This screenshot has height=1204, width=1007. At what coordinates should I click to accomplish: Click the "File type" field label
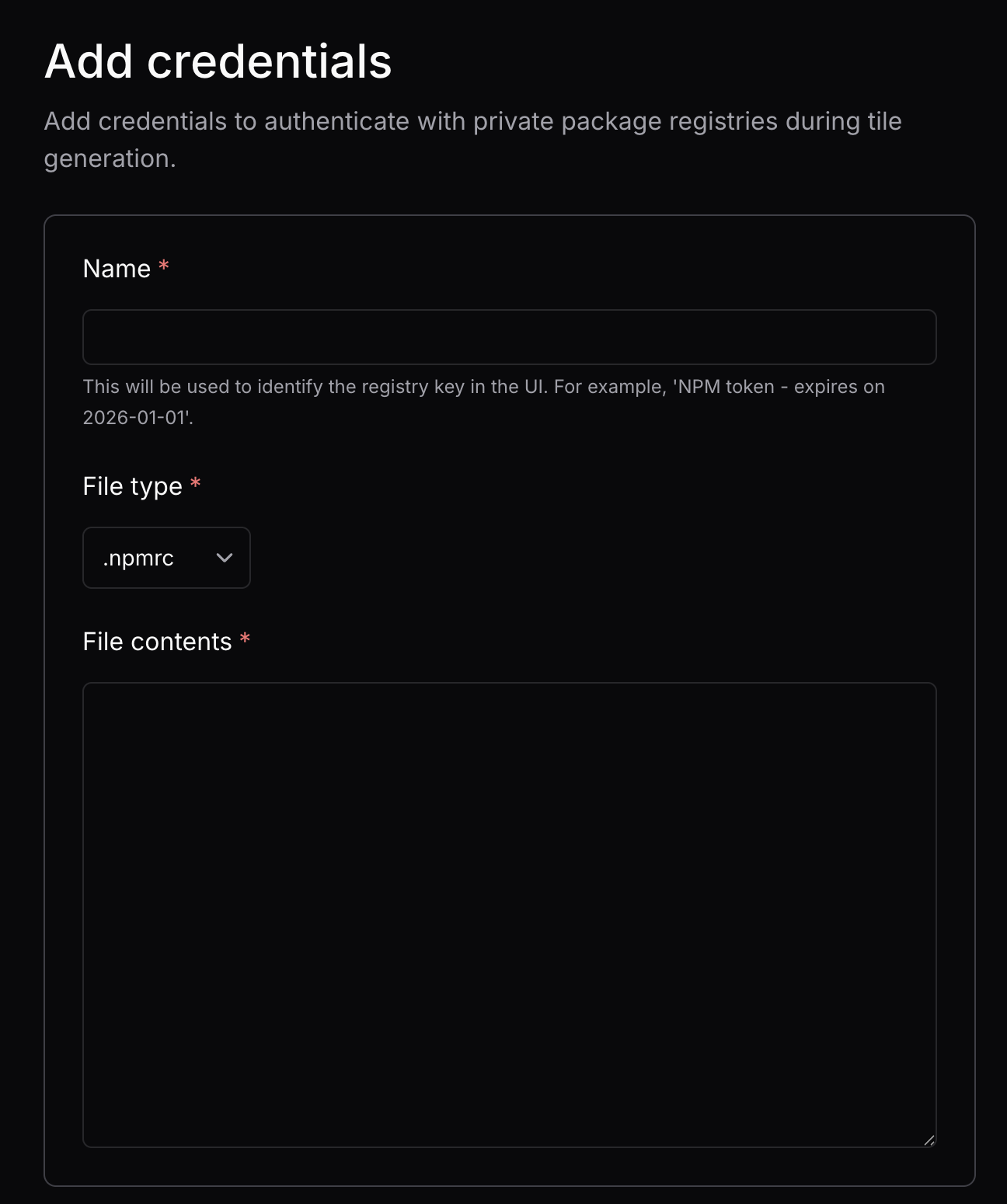[x=132, y=486]
